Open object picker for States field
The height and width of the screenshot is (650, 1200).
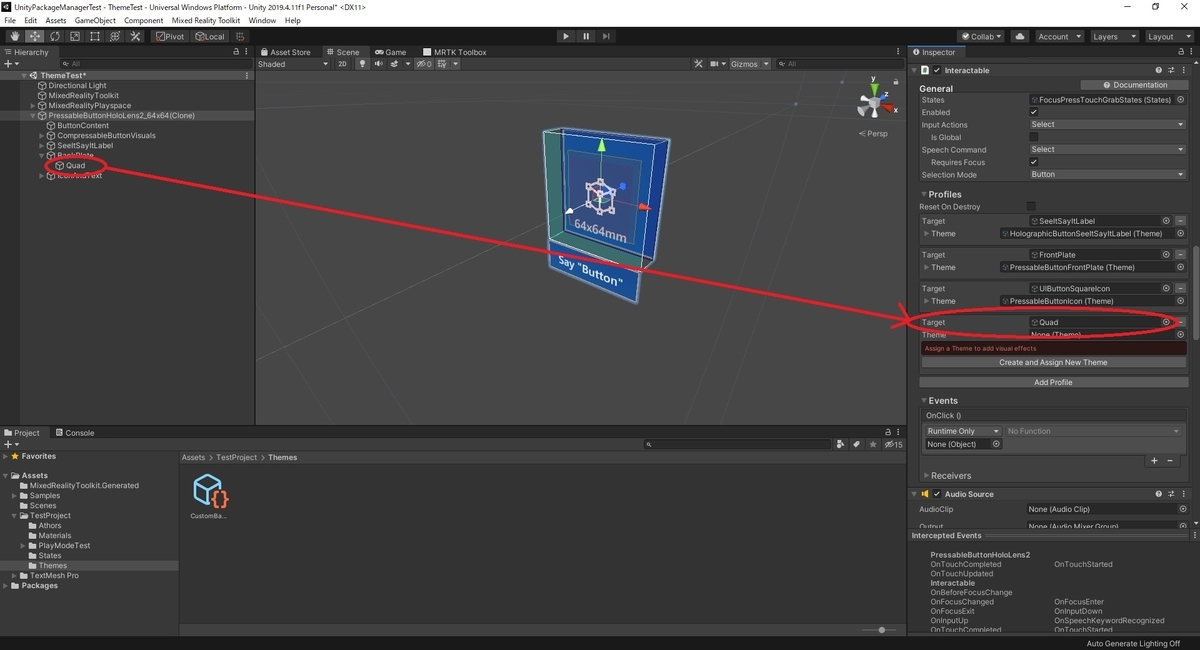point(1180,100)
